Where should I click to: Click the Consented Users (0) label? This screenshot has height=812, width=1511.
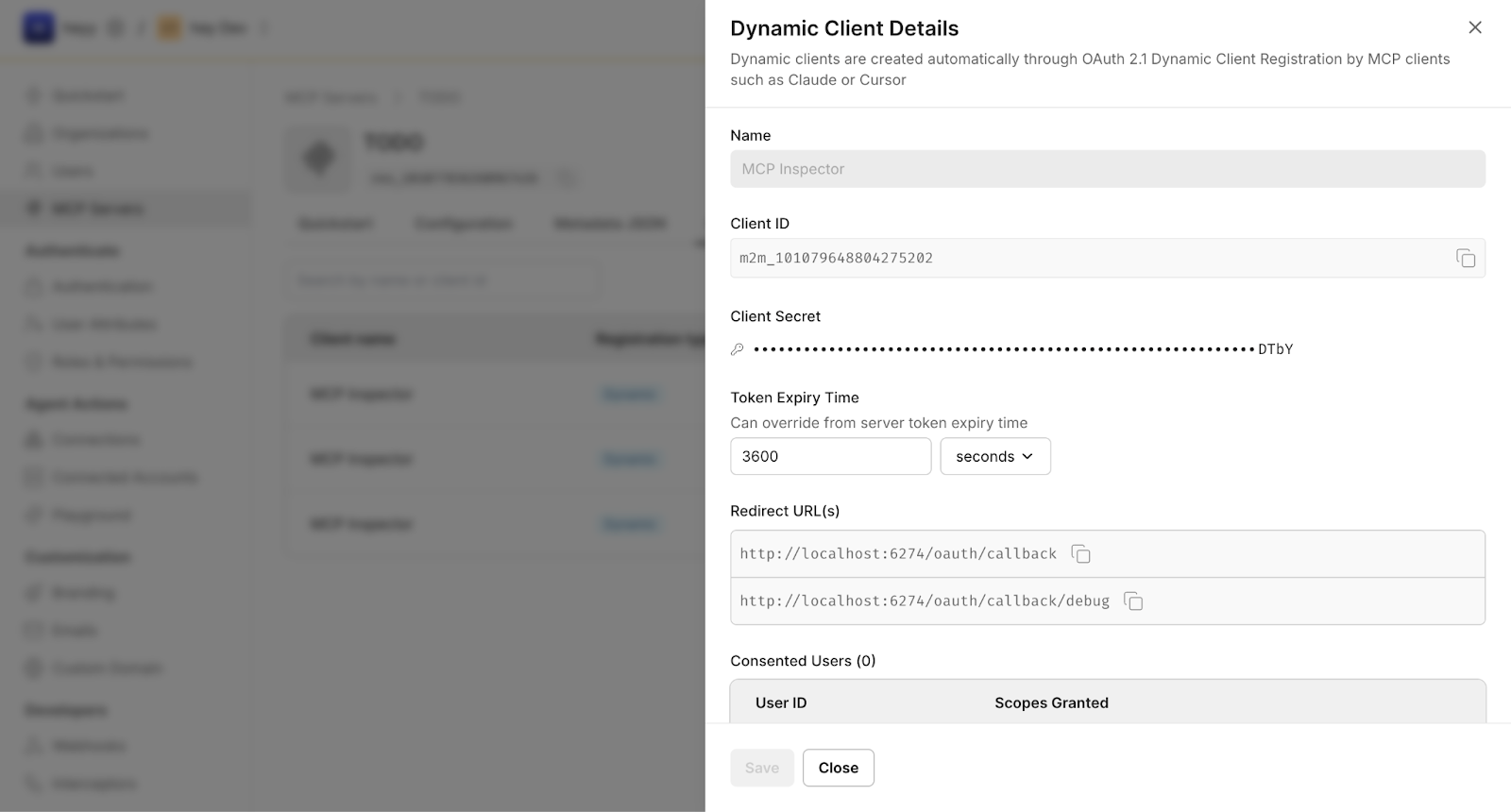[803, 661]
